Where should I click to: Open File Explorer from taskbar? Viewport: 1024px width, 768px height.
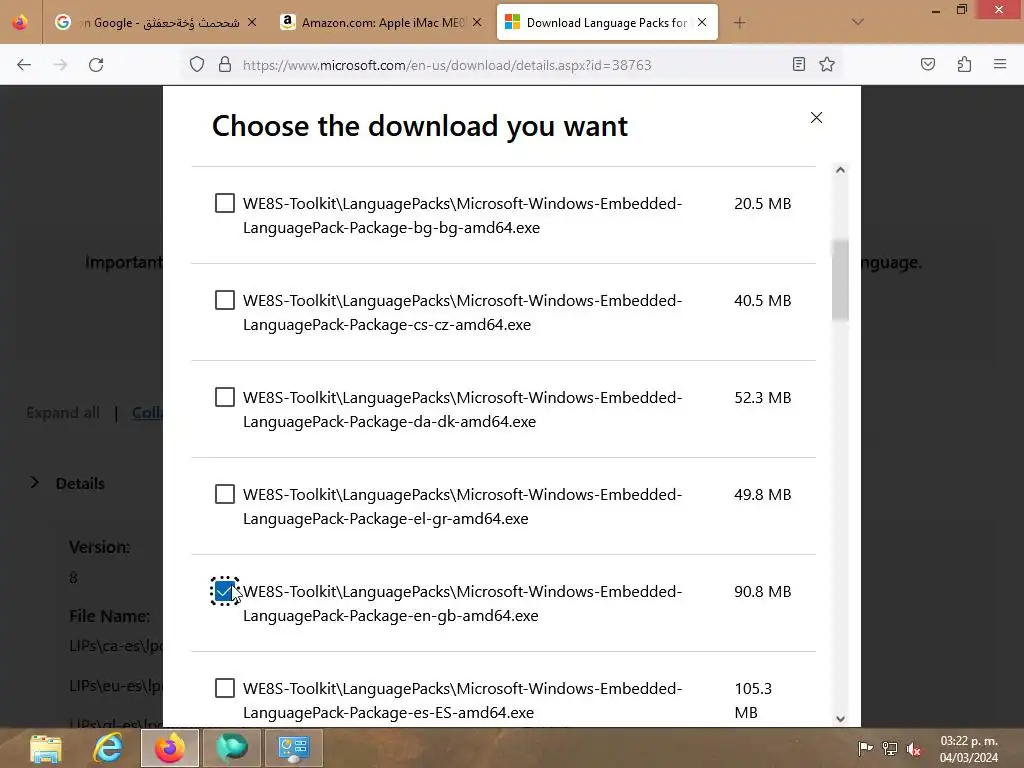click(x=46, y=748)
